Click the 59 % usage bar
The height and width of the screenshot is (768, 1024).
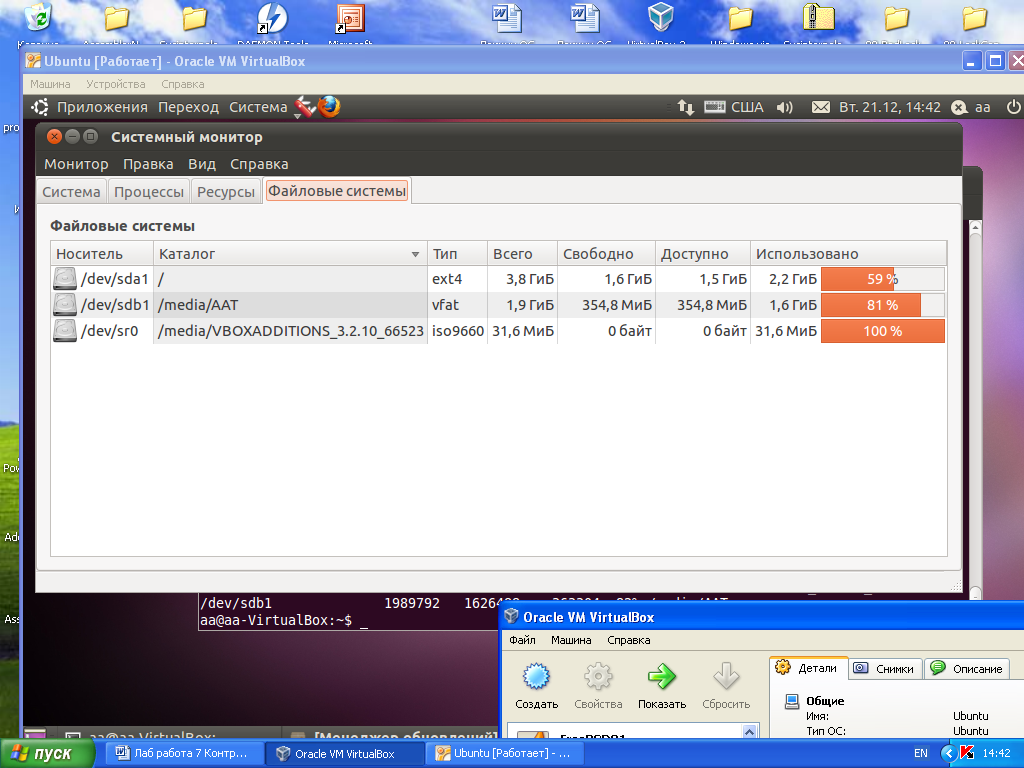coord(882,279)
